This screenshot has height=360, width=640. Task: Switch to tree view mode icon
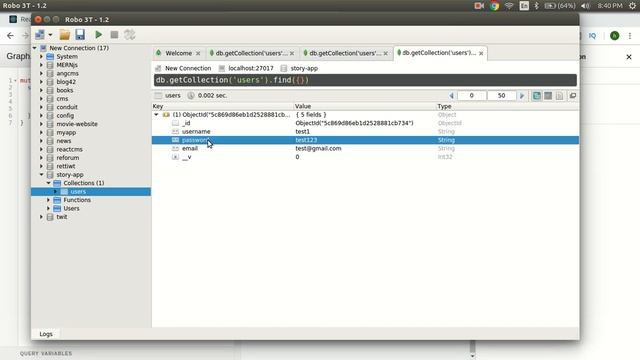(536, 96)
